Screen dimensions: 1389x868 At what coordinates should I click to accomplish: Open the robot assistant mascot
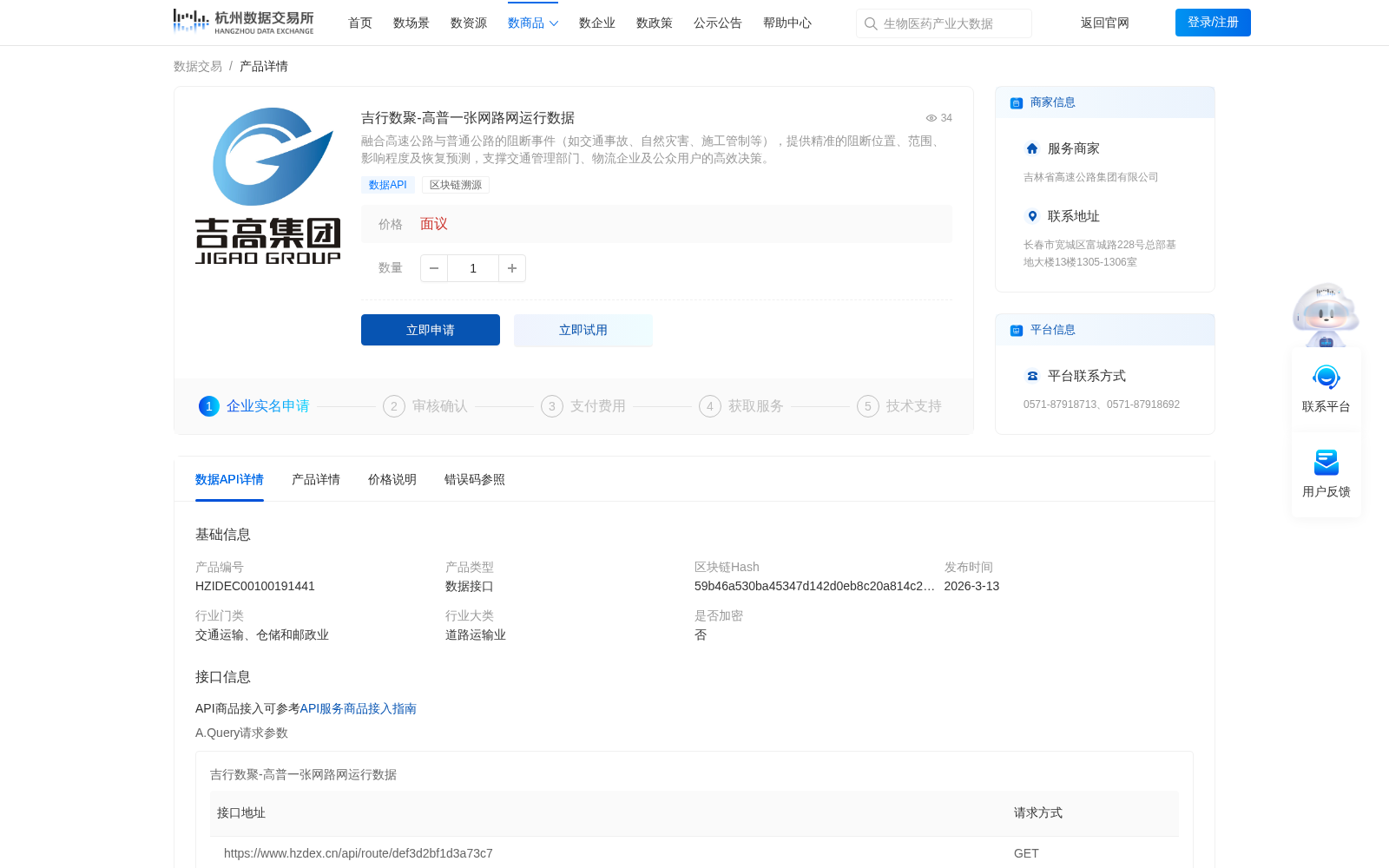pyautogui.click(x=1326, y=314)
